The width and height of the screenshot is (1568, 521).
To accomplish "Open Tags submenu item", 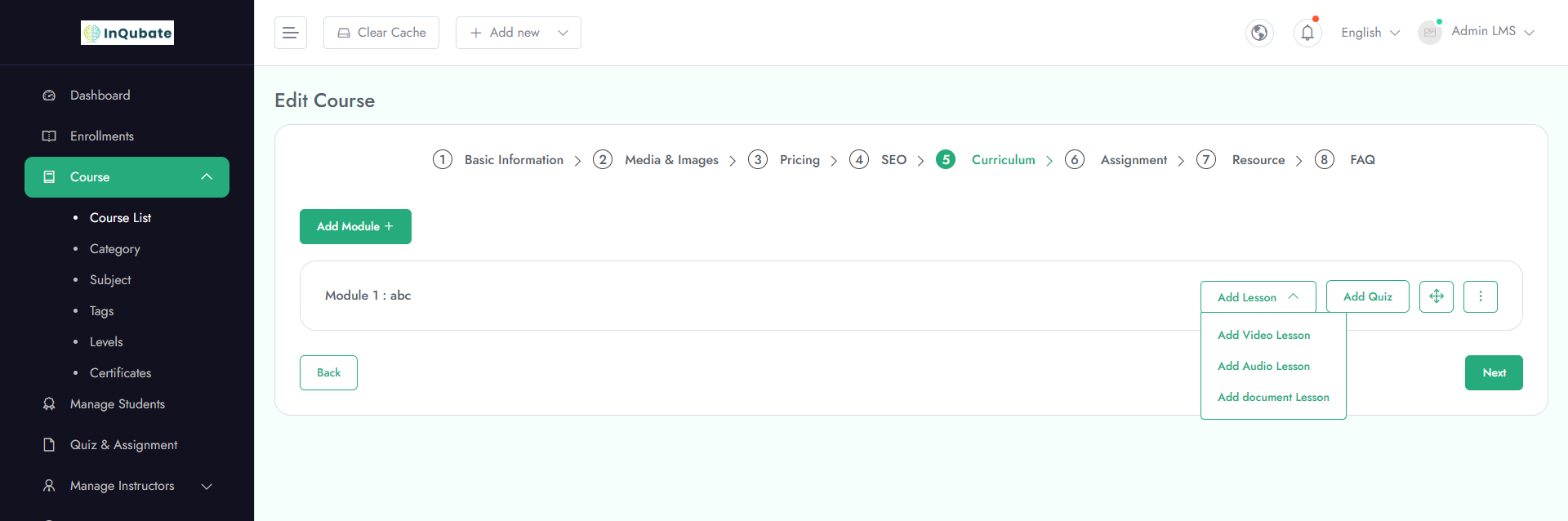I will pos(101,311).
